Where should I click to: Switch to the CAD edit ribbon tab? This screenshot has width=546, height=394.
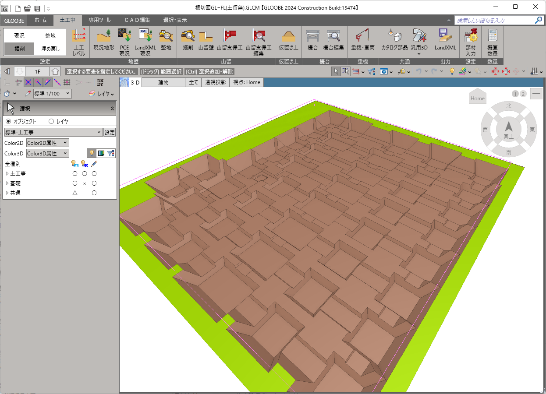(137, 20)
